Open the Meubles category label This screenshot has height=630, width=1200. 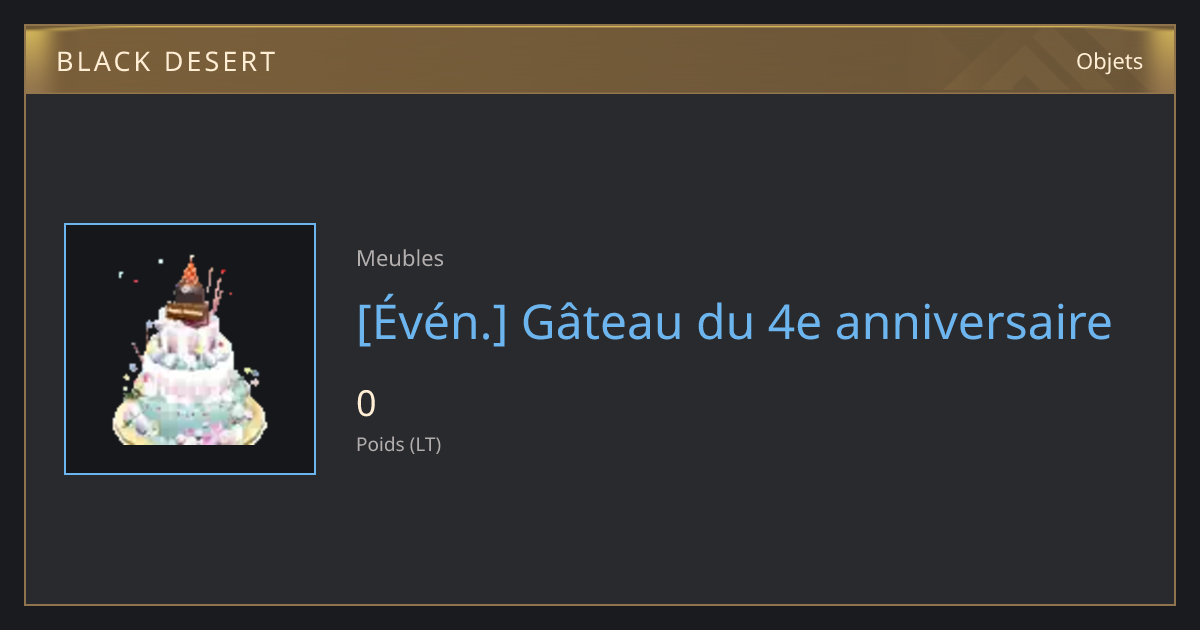[400, 258]
